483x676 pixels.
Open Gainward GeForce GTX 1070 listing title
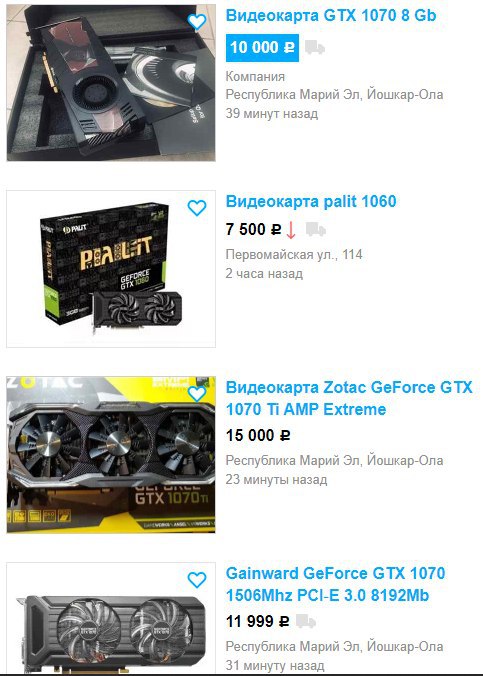[336, 584]
